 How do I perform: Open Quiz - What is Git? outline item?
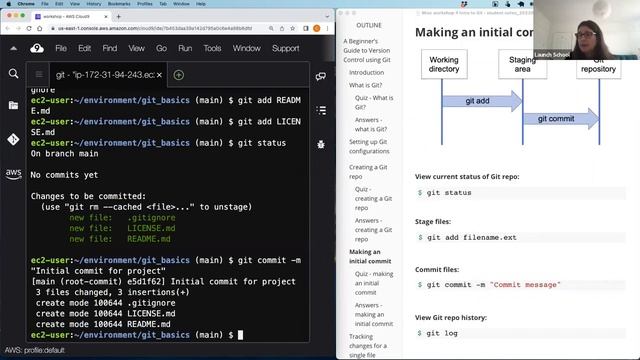(x=374, y=102)
